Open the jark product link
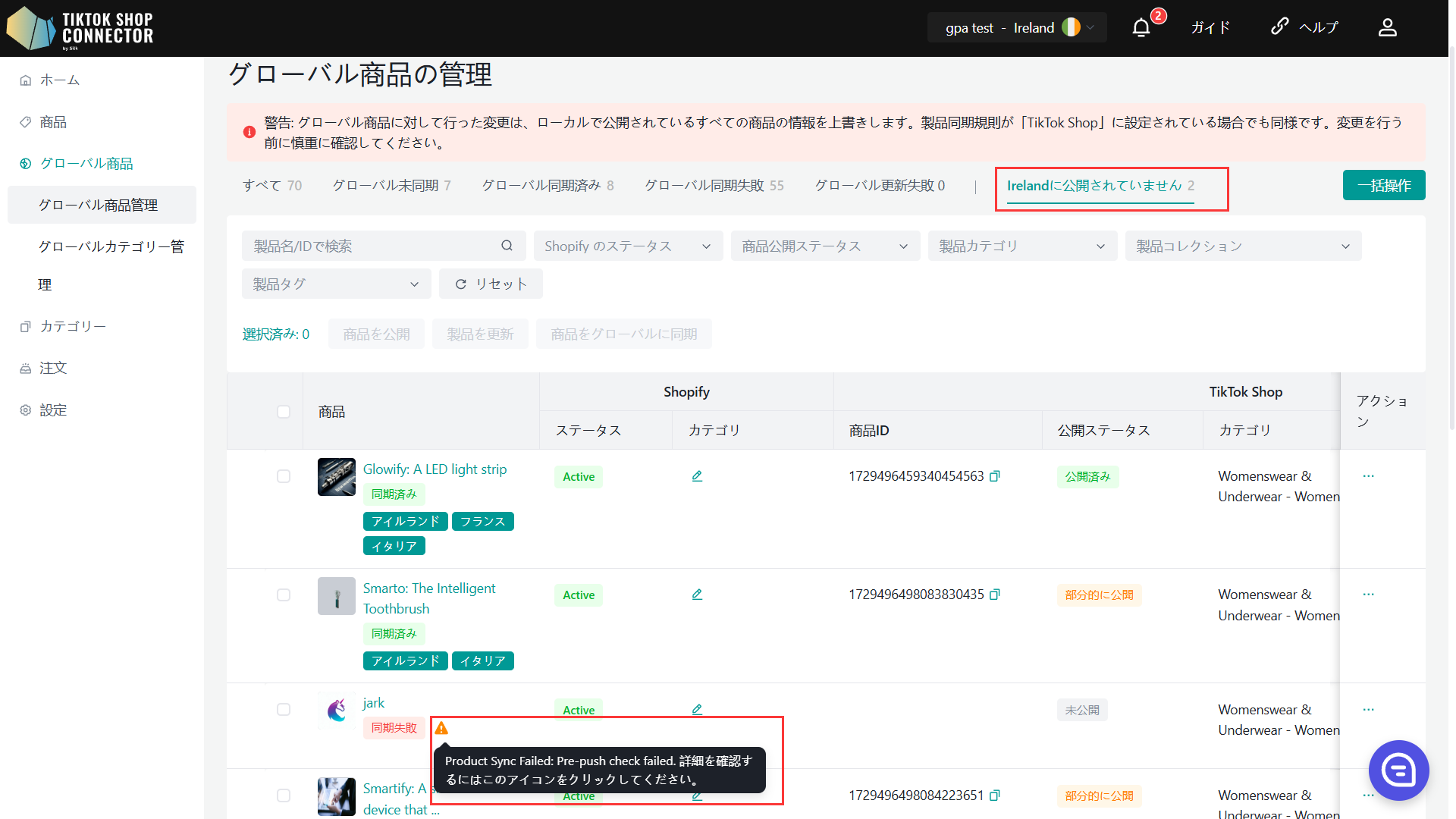 [374, 703]
